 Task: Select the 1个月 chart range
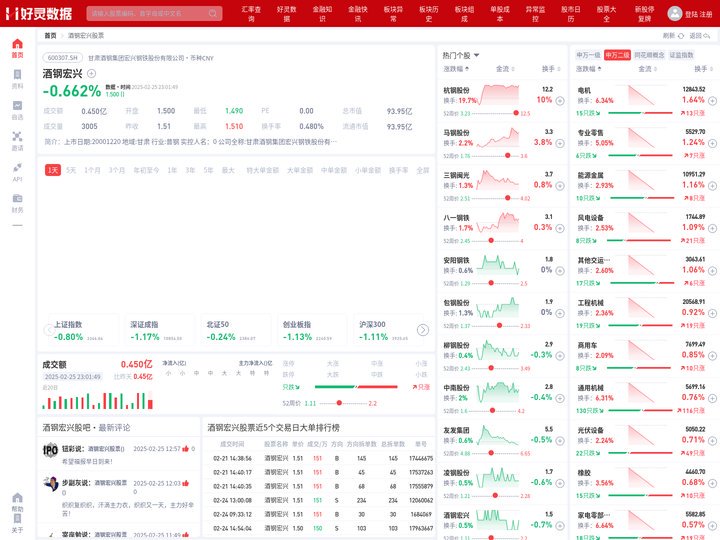coord(92,170)
